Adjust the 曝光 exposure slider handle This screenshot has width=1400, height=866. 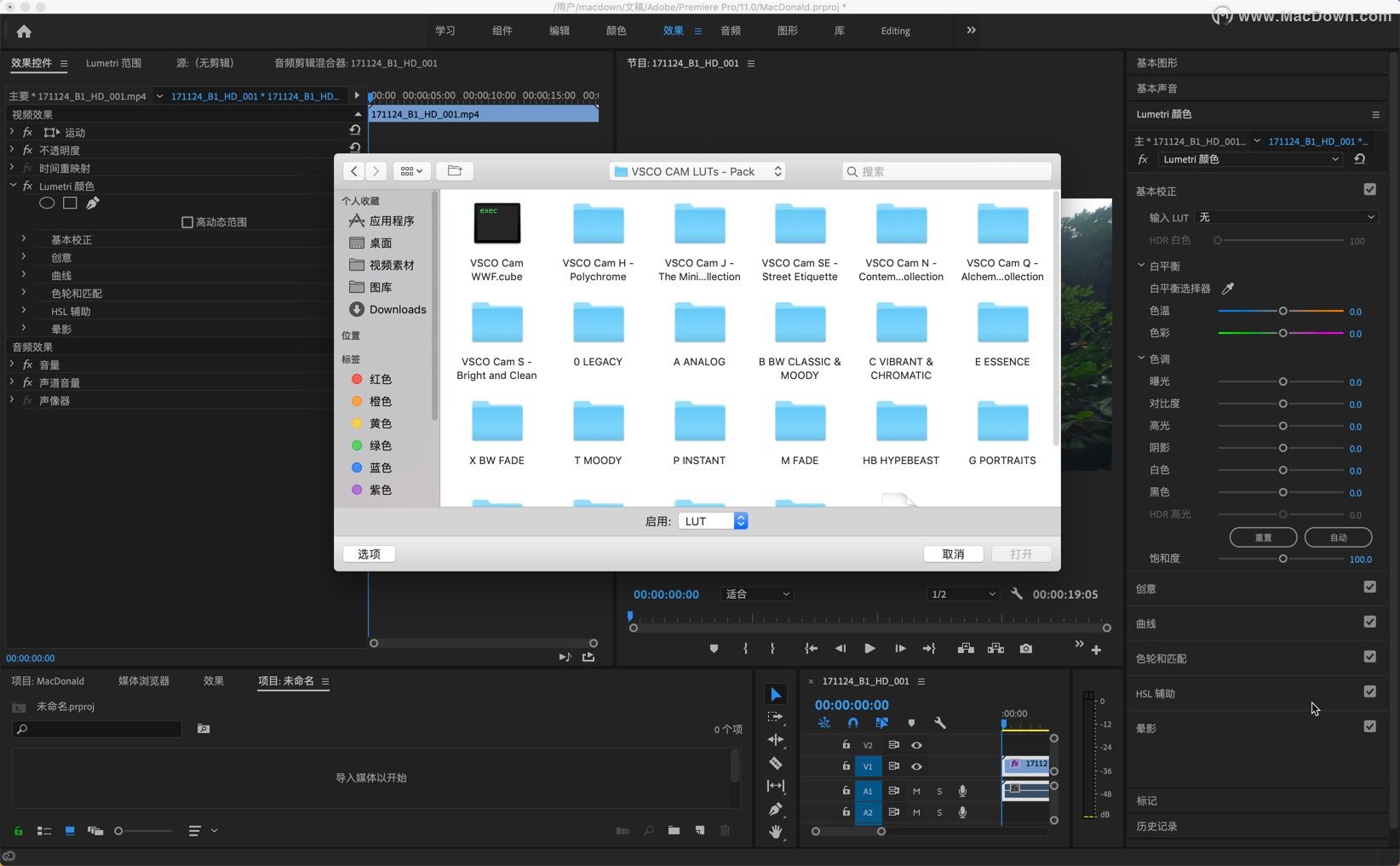(1282, 381)
